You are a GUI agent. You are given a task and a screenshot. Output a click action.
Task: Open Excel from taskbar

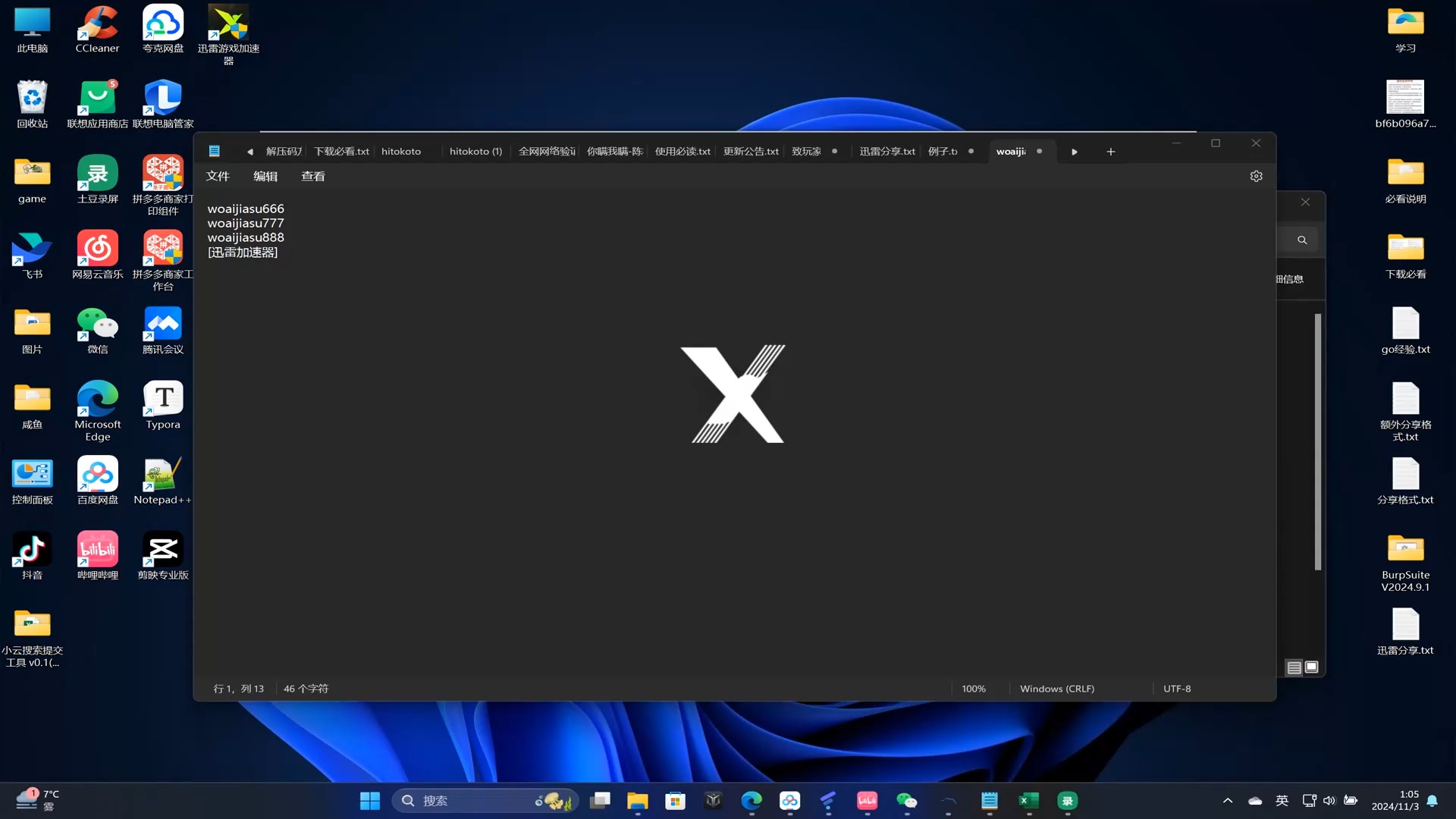[x=1028, y=801]
